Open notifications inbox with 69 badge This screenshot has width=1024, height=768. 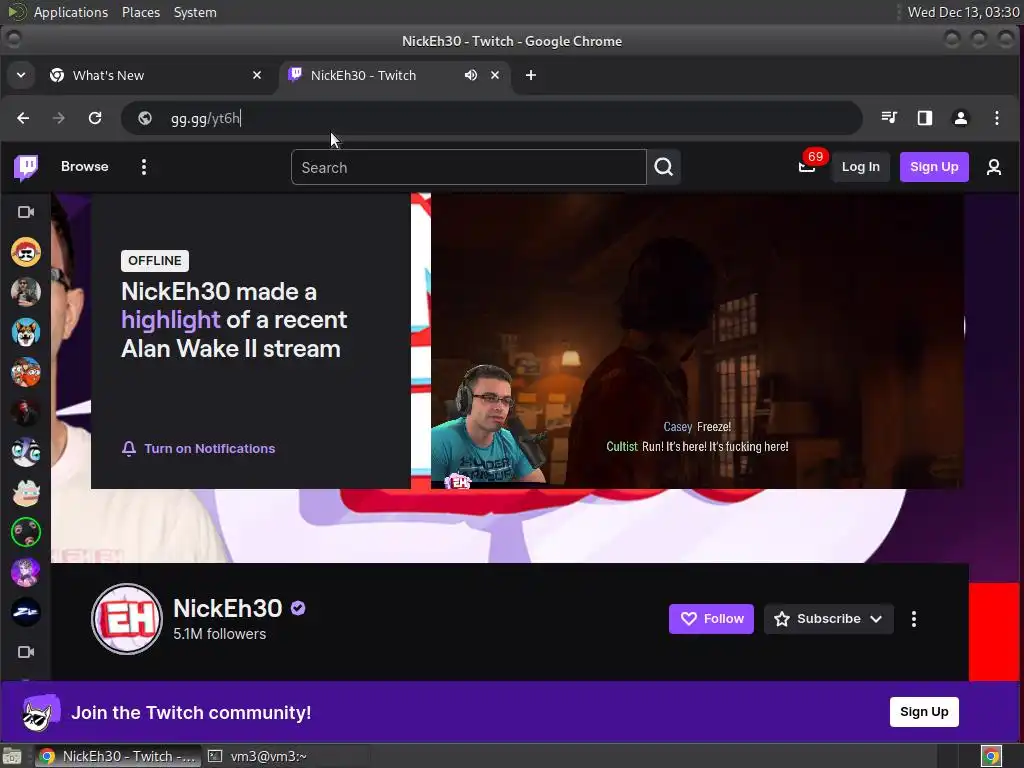(x=807, y=167)
